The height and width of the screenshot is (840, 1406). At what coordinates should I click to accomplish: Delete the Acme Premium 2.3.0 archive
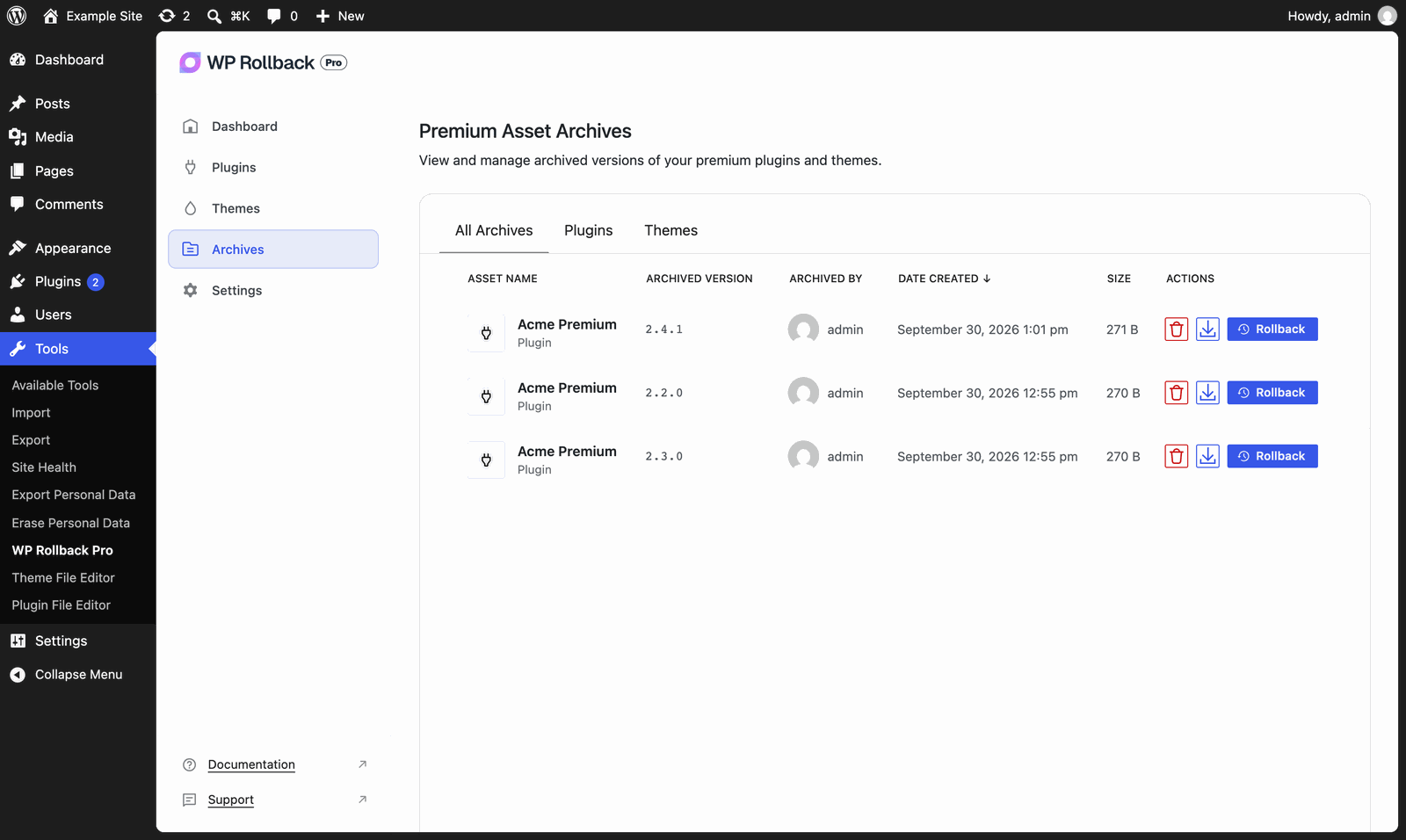click(1176, 456)
